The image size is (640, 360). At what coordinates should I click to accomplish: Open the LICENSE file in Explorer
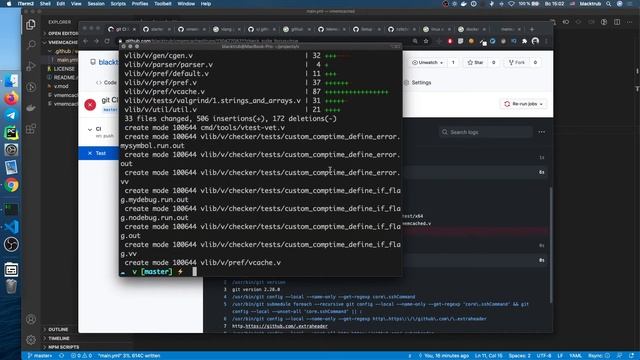[64, 69]
